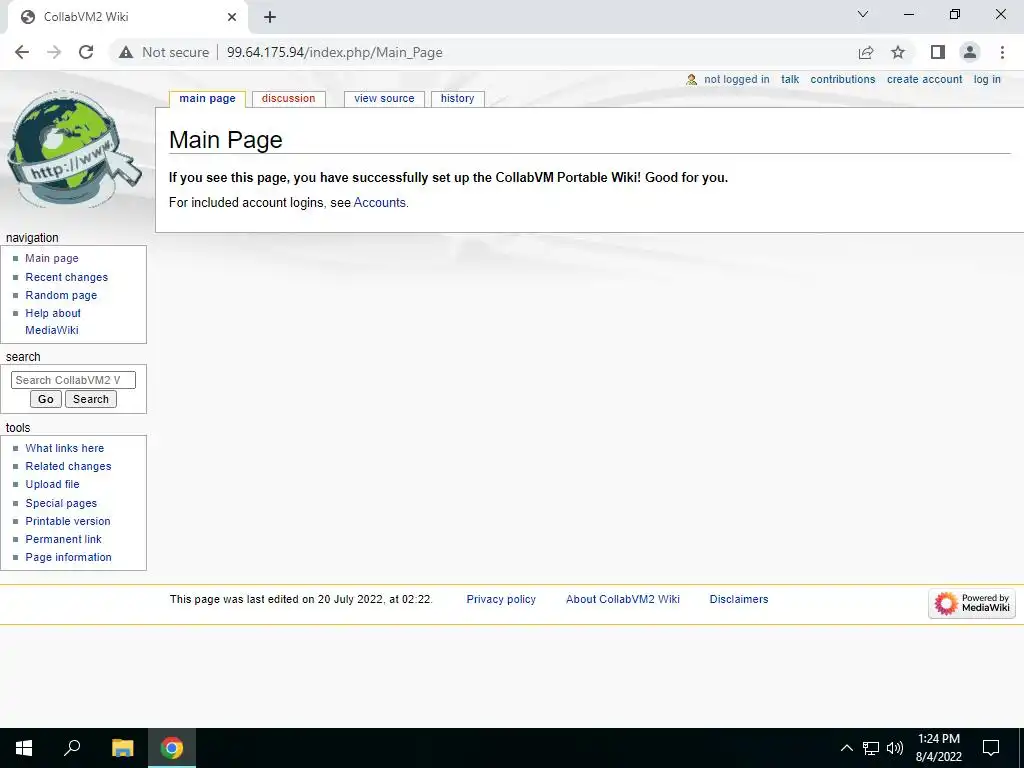Open Upload file
1024x768 pixels.
click(52, 485)
